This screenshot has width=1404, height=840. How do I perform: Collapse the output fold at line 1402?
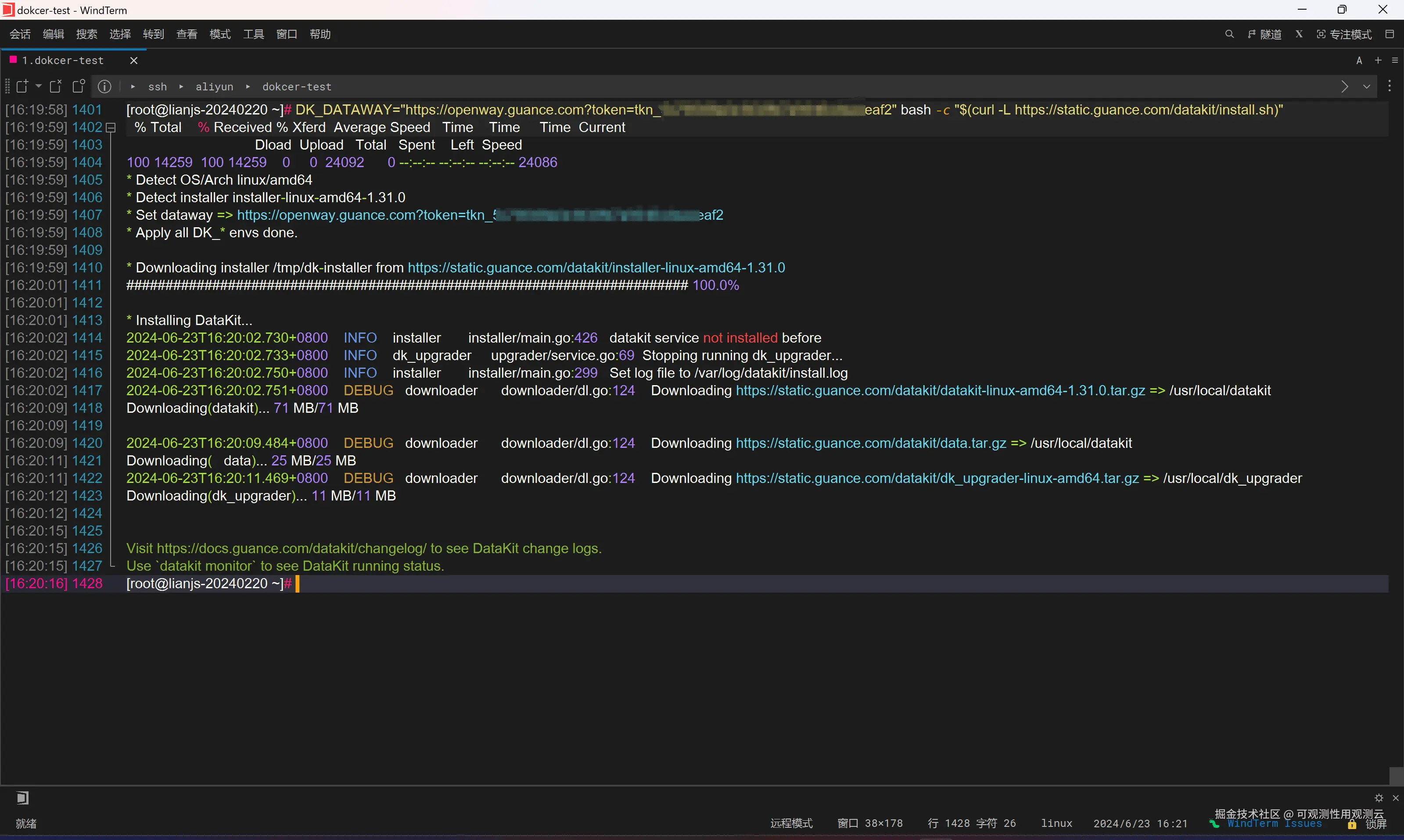[111, 128]
